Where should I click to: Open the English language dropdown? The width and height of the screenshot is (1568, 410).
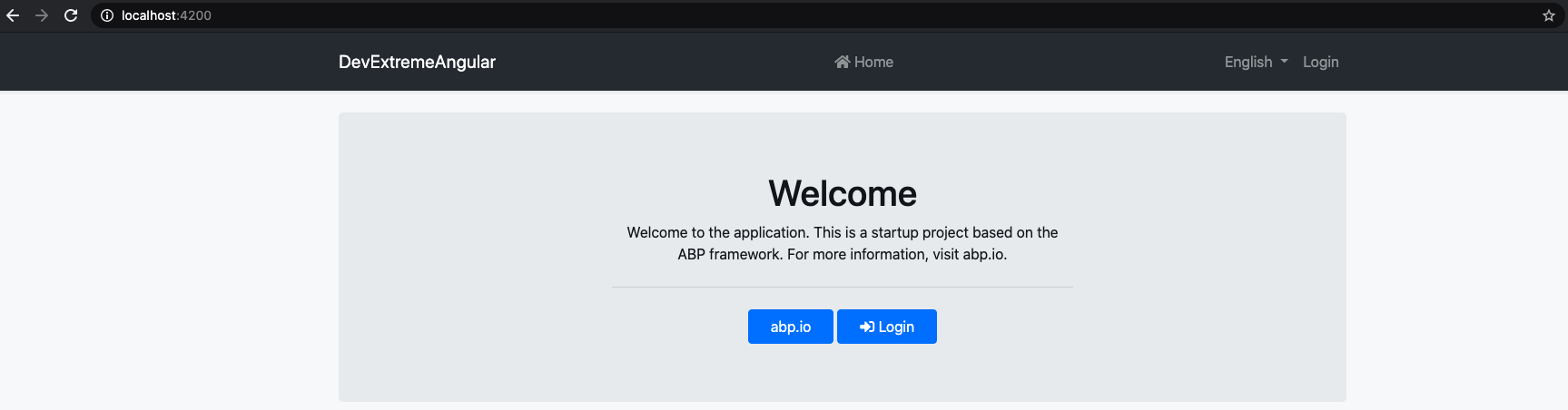point(1255,62)
